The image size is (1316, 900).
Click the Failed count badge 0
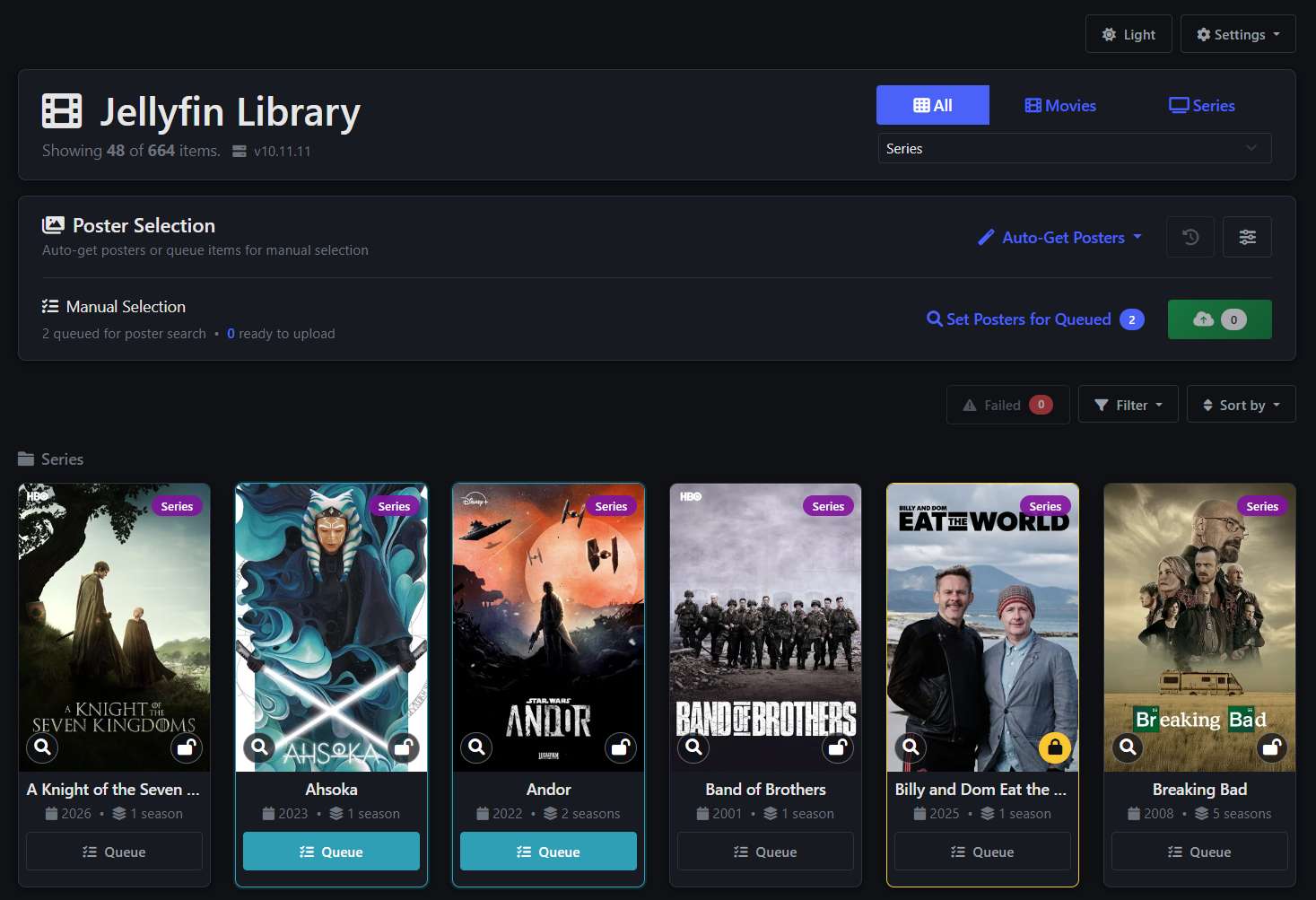click(x=1041, y=405)
